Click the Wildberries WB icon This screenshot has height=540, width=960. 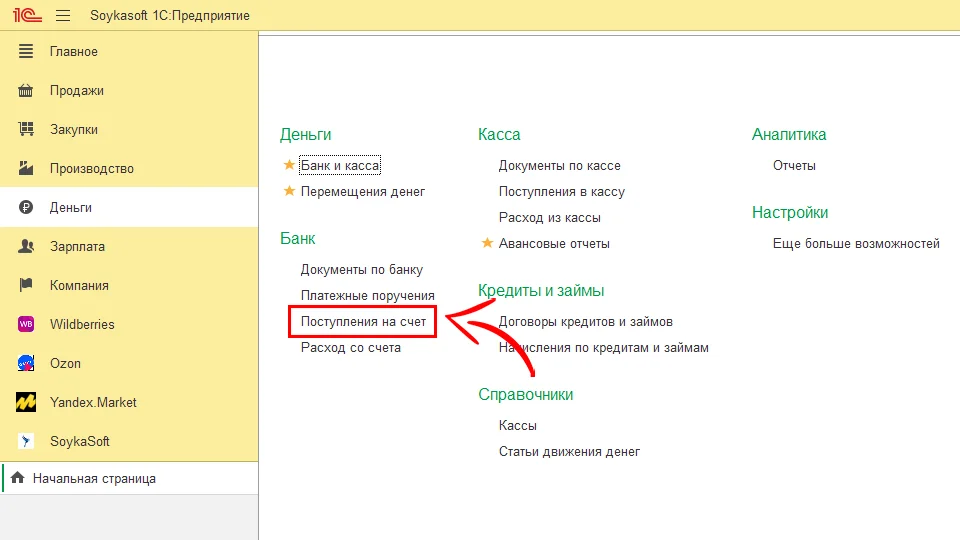[x=27, y=324]
